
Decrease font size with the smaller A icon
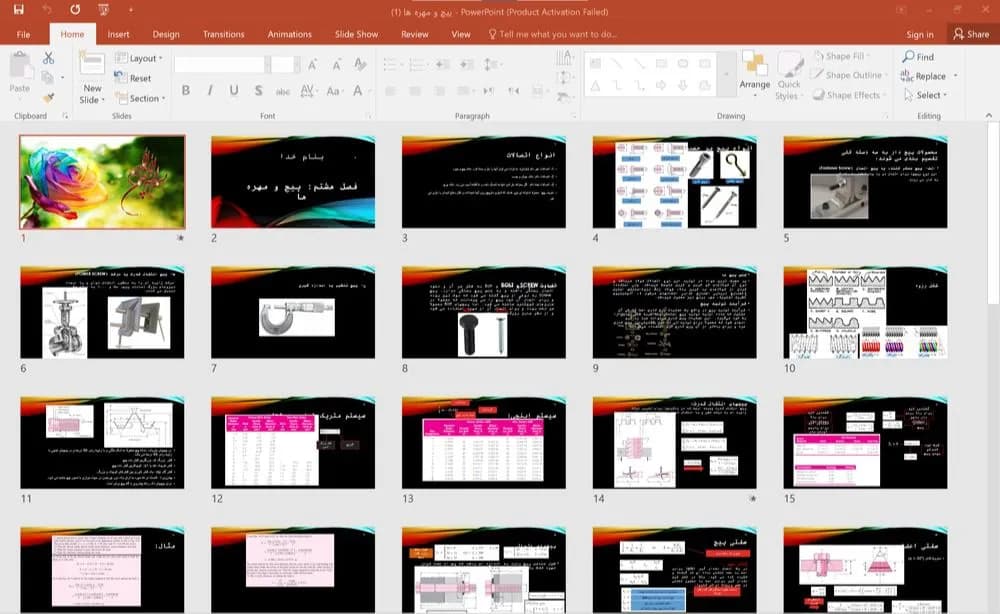[336, 64]
